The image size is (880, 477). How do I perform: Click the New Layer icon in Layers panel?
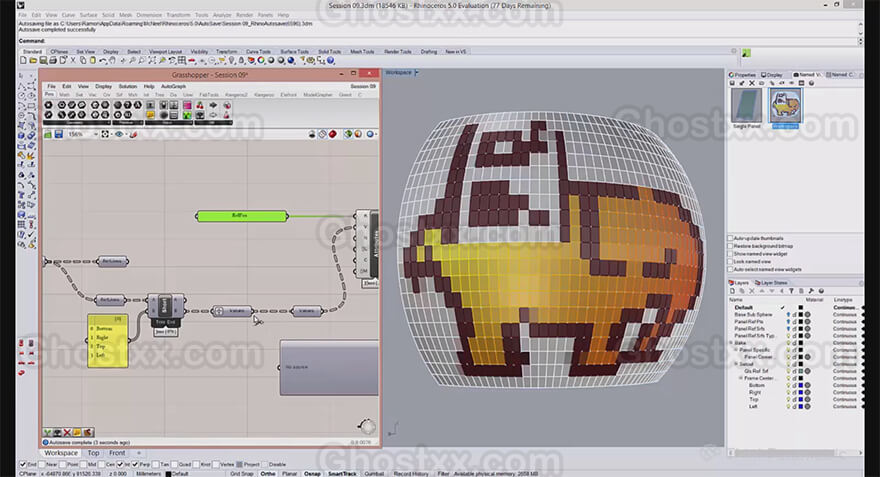pos(732,291)
